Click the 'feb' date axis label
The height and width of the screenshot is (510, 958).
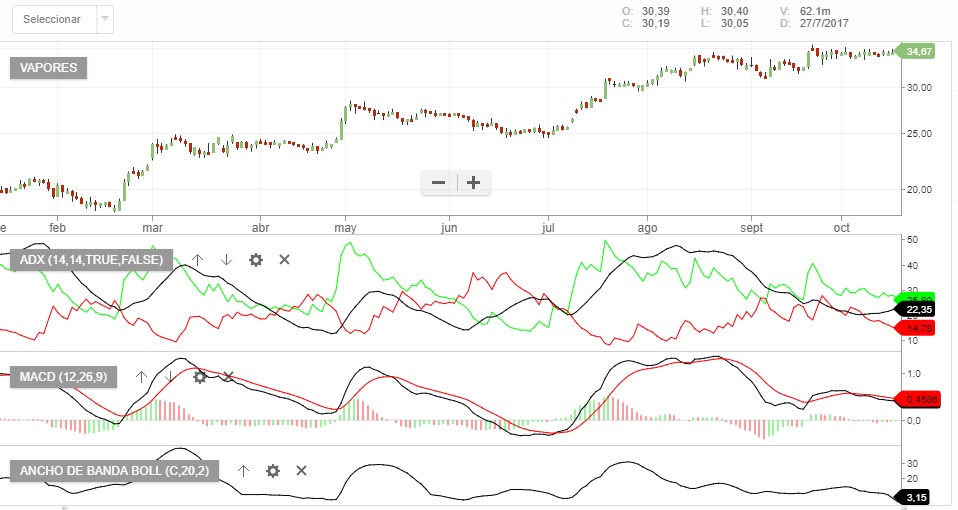pyautogui.click(x=57, y=228)
